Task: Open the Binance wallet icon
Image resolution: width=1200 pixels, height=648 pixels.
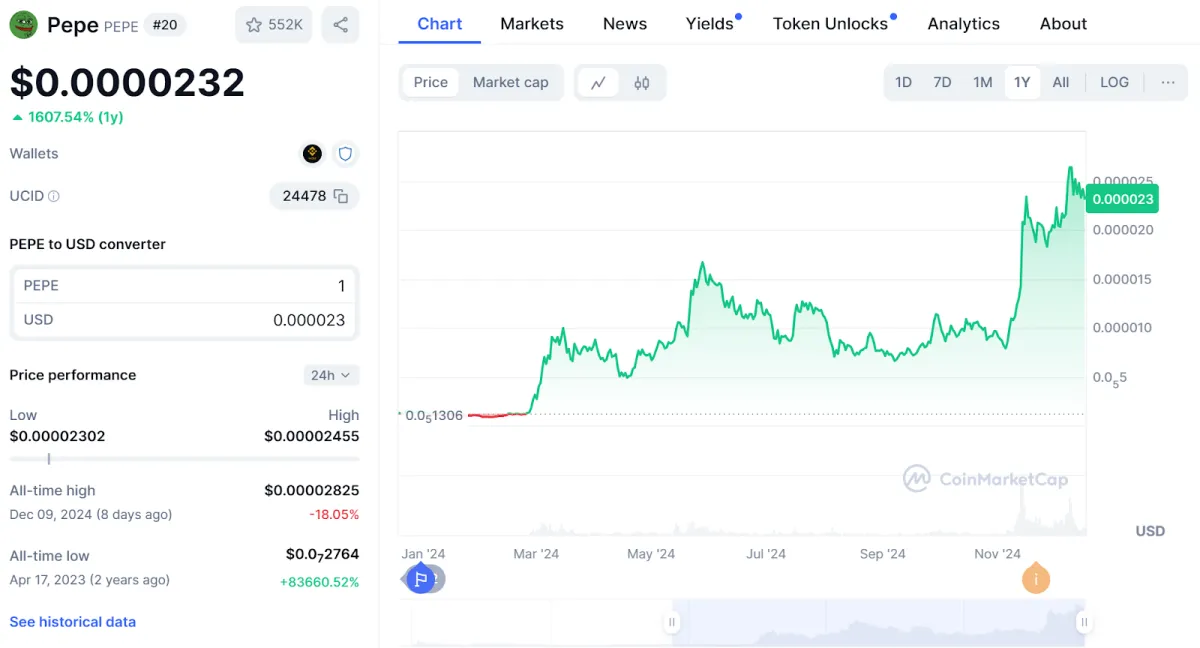Action: click(313, 154)
